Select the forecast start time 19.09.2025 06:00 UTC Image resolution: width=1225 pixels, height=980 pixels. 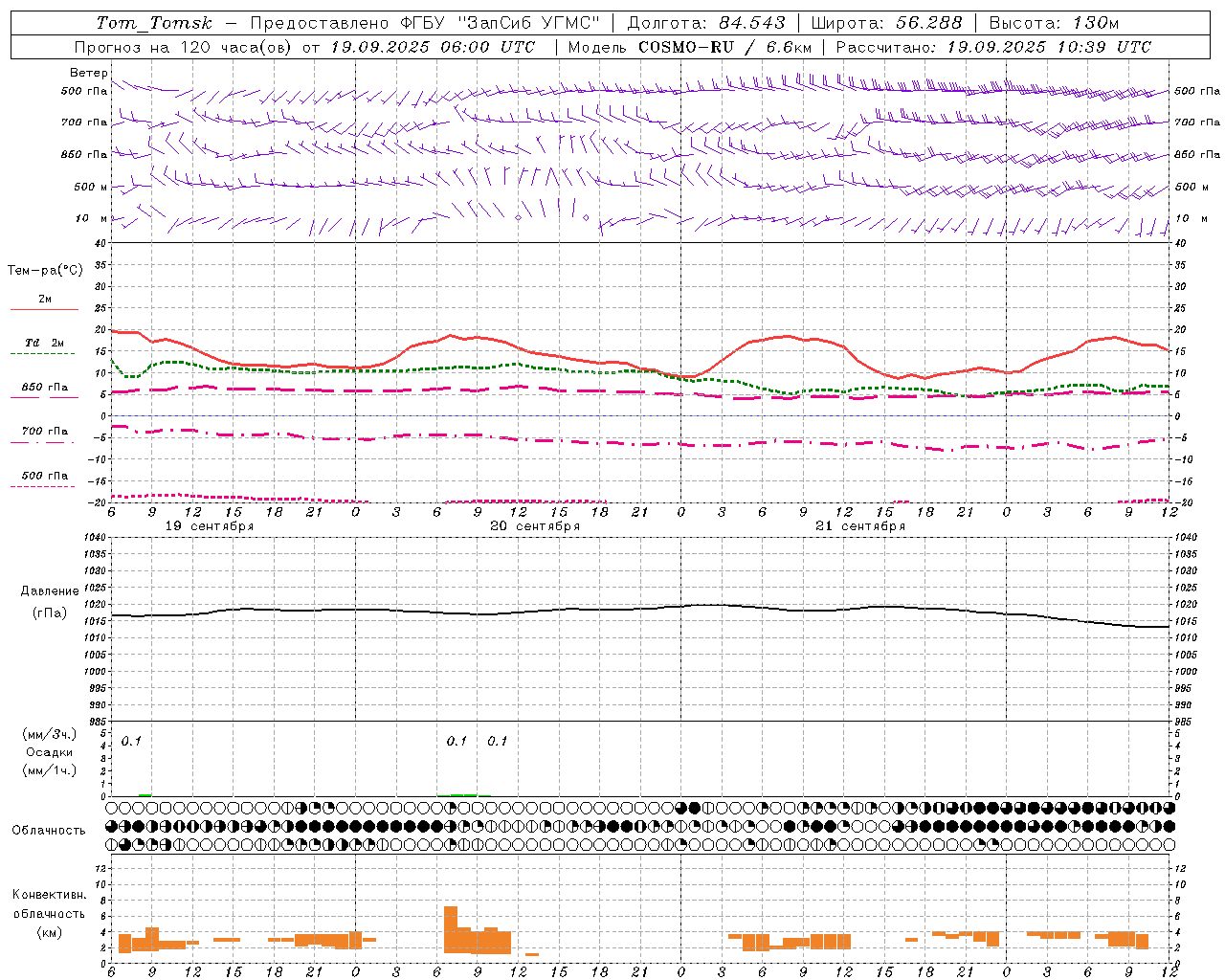pos(433,47)
